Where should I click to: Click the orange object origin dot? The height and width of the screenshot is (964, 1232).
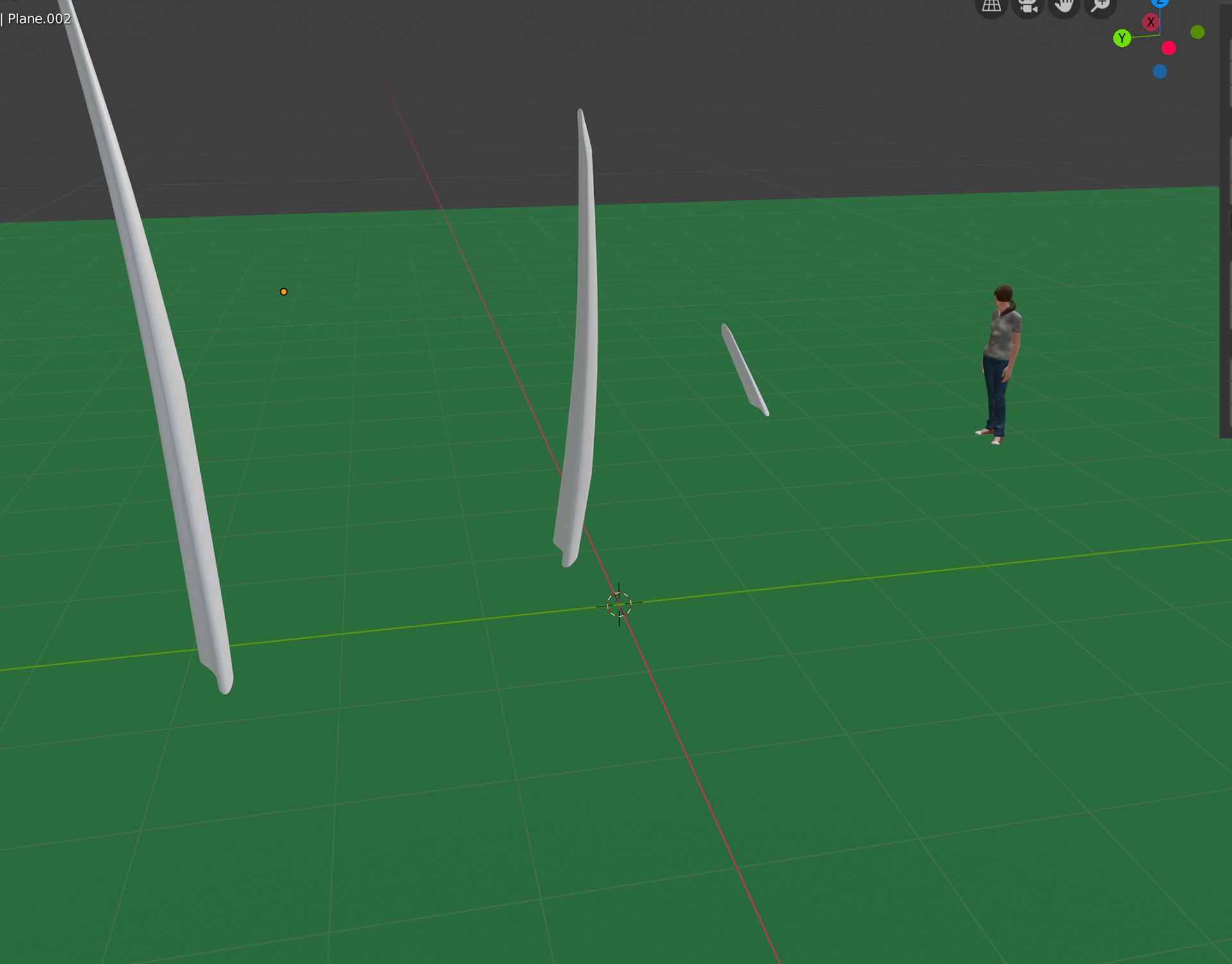pyautogui.click(x=284, y=292)
